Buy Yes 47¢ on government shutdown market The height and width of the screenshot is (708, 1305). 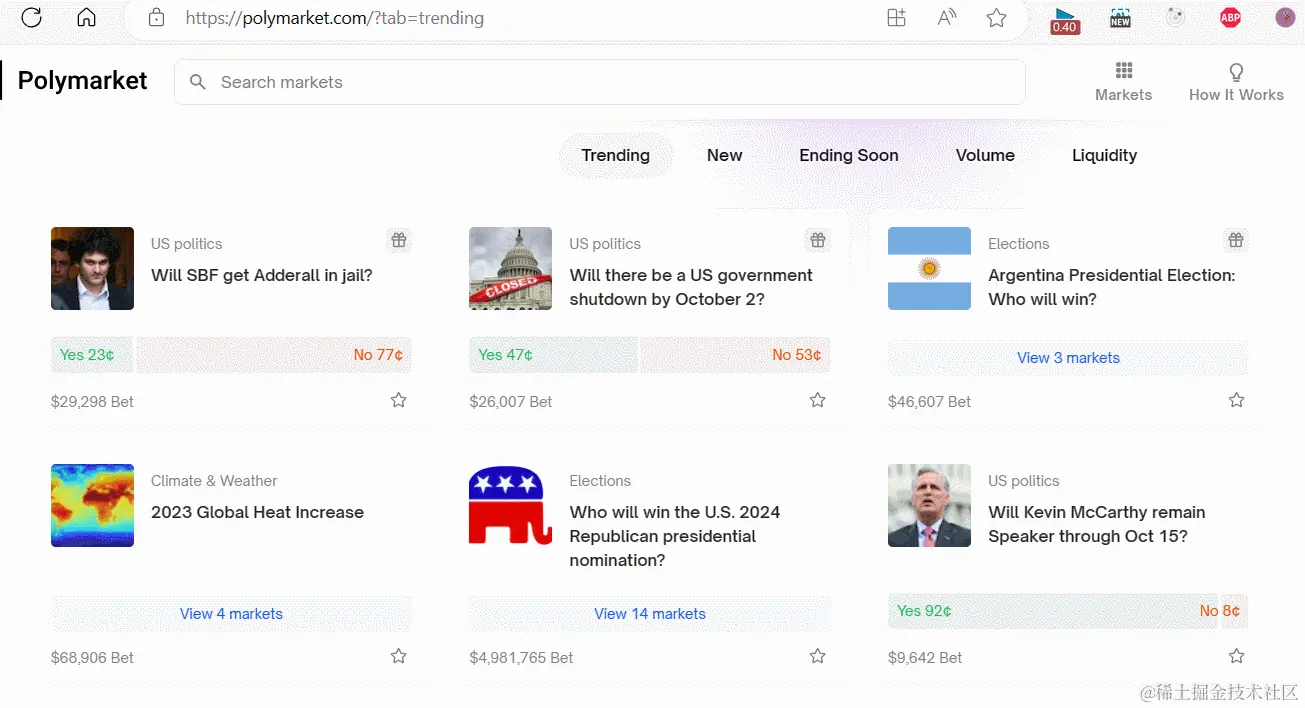pyautogui.click(x=553, y=355)
